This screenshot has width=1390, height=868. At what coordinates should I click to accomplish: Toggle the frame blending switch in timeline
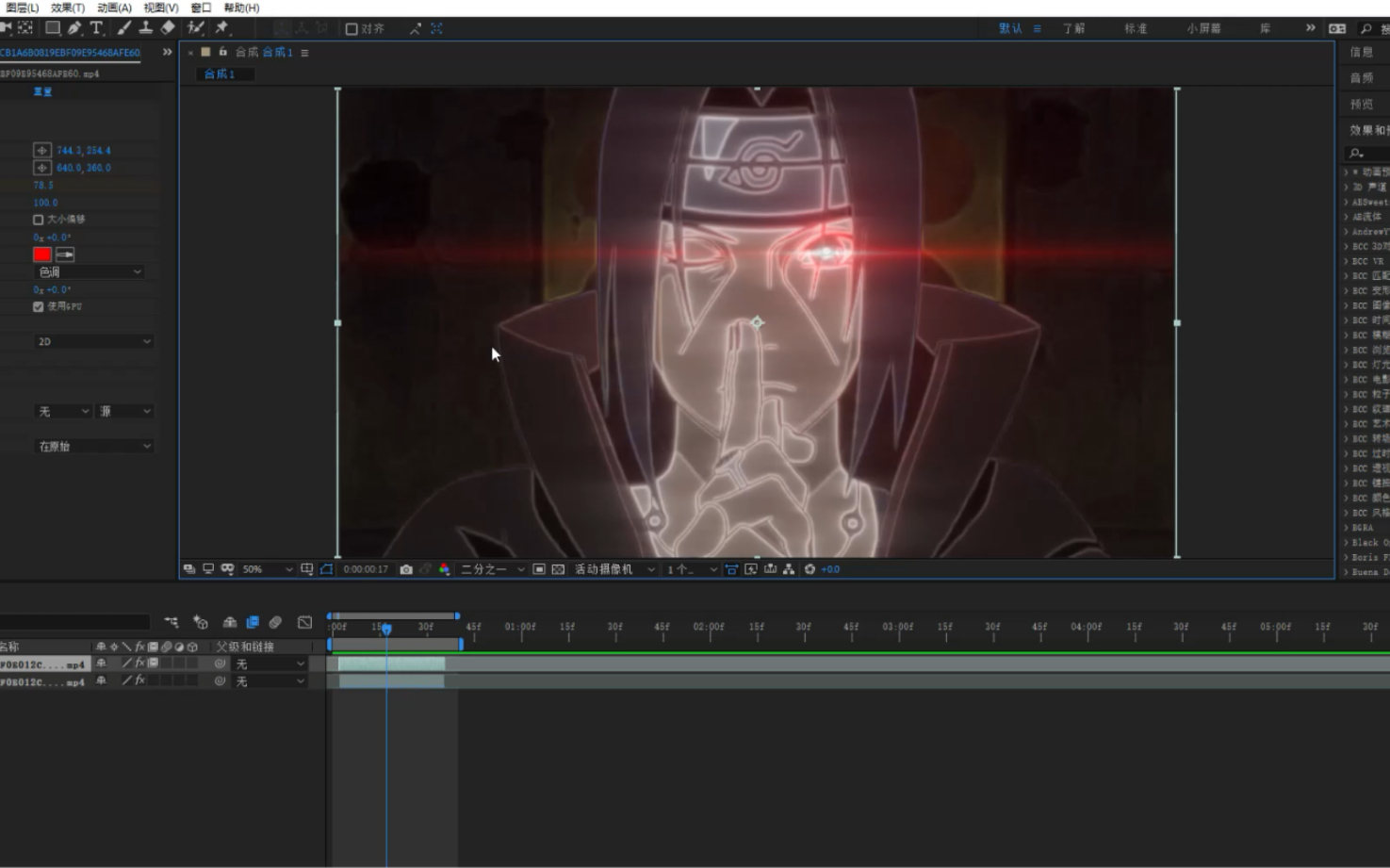click(253, 622)
